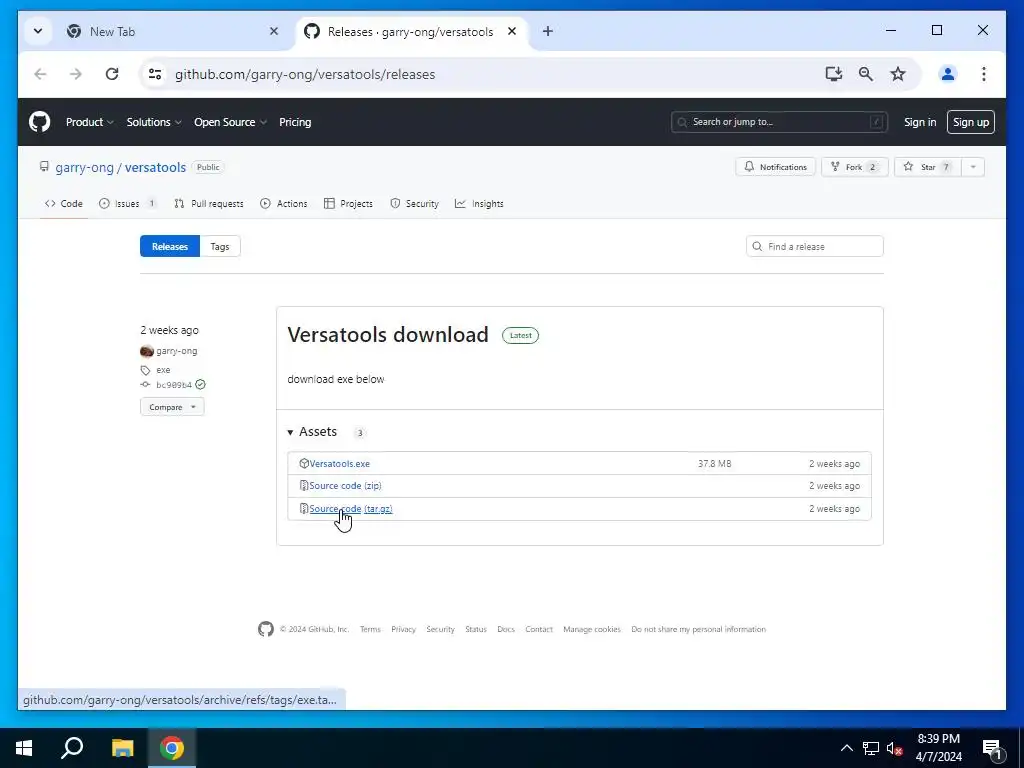1024x768 pixels.
Task: Click Sign in link
Action: click(x=920, y=122)
